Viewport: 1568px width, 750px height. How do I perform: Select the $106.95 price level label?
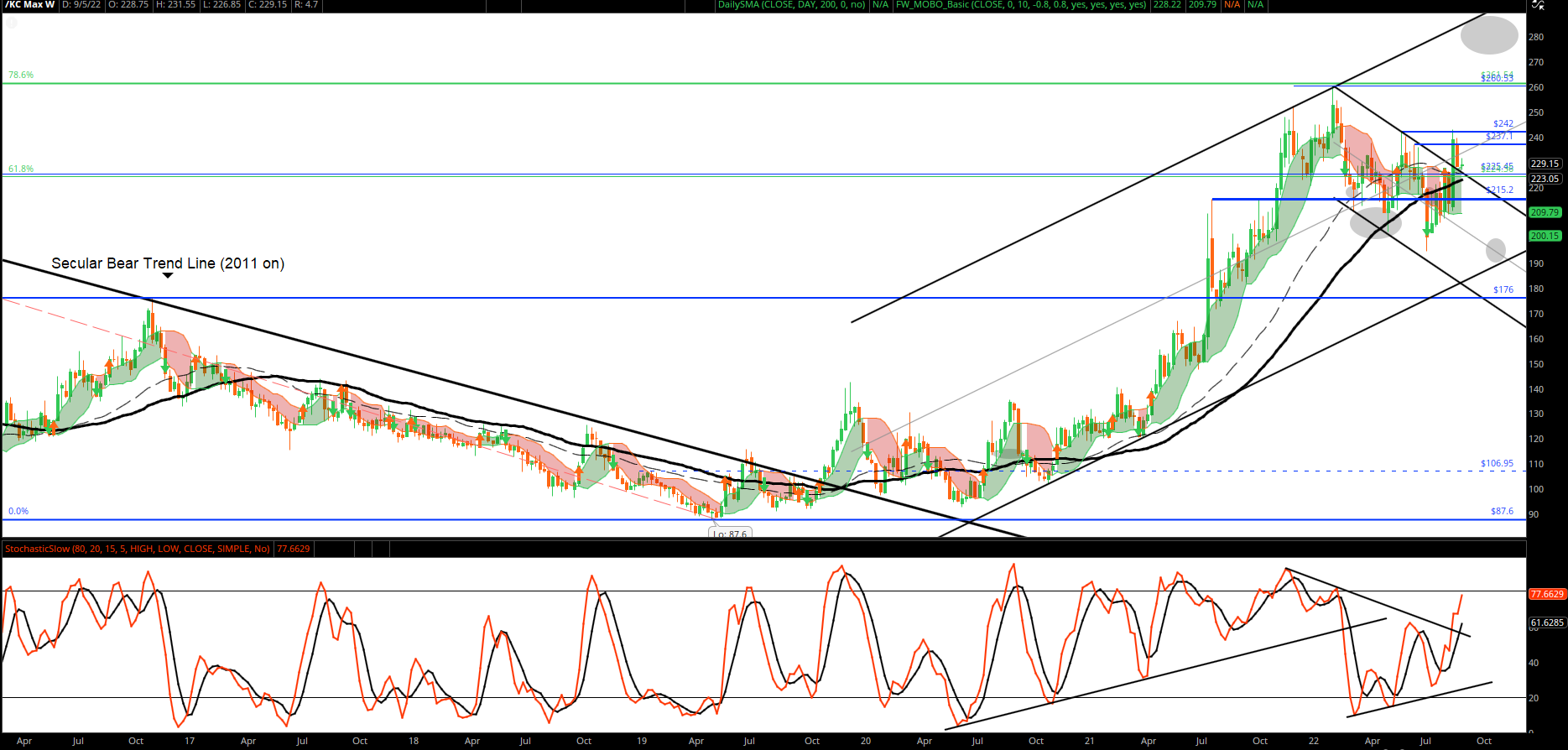1497,463
